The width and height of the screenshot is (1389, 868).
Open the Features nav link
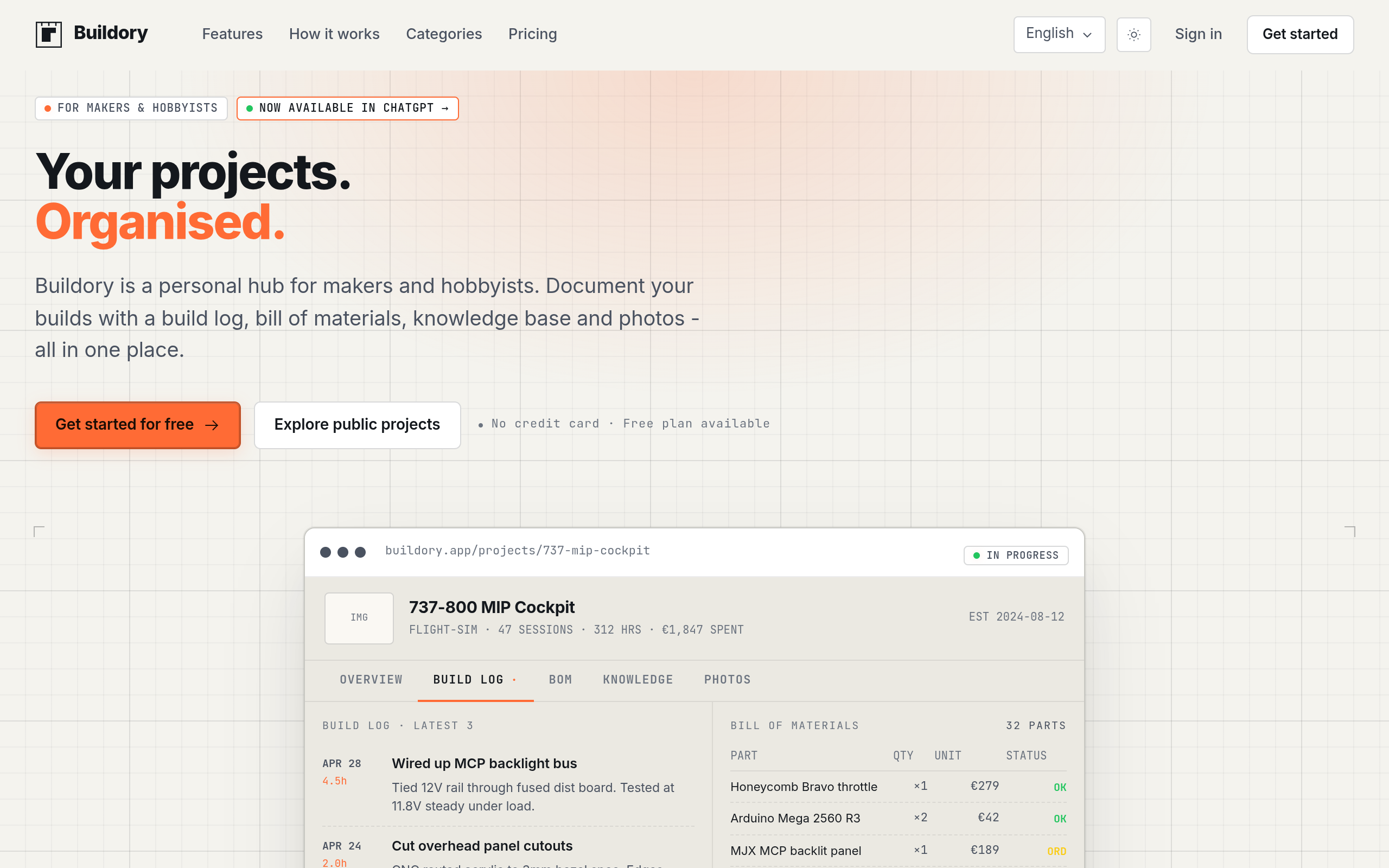232,34
